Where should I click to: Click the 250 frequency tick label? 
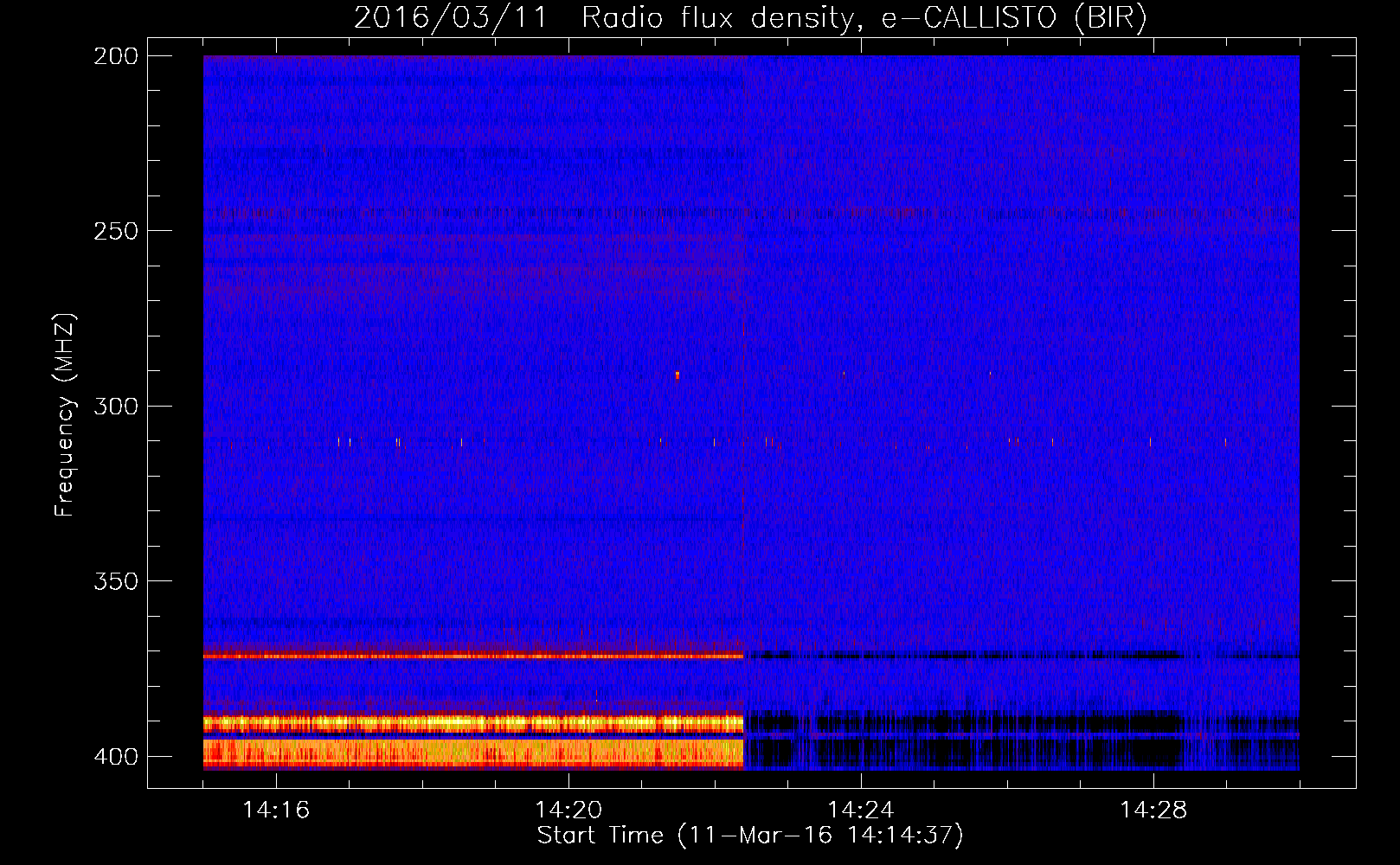pos(116,231)
